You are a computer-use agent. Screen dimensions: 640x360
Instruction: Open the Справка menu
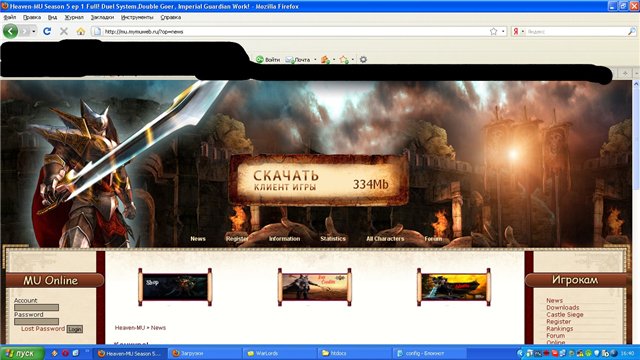point(171,18)
